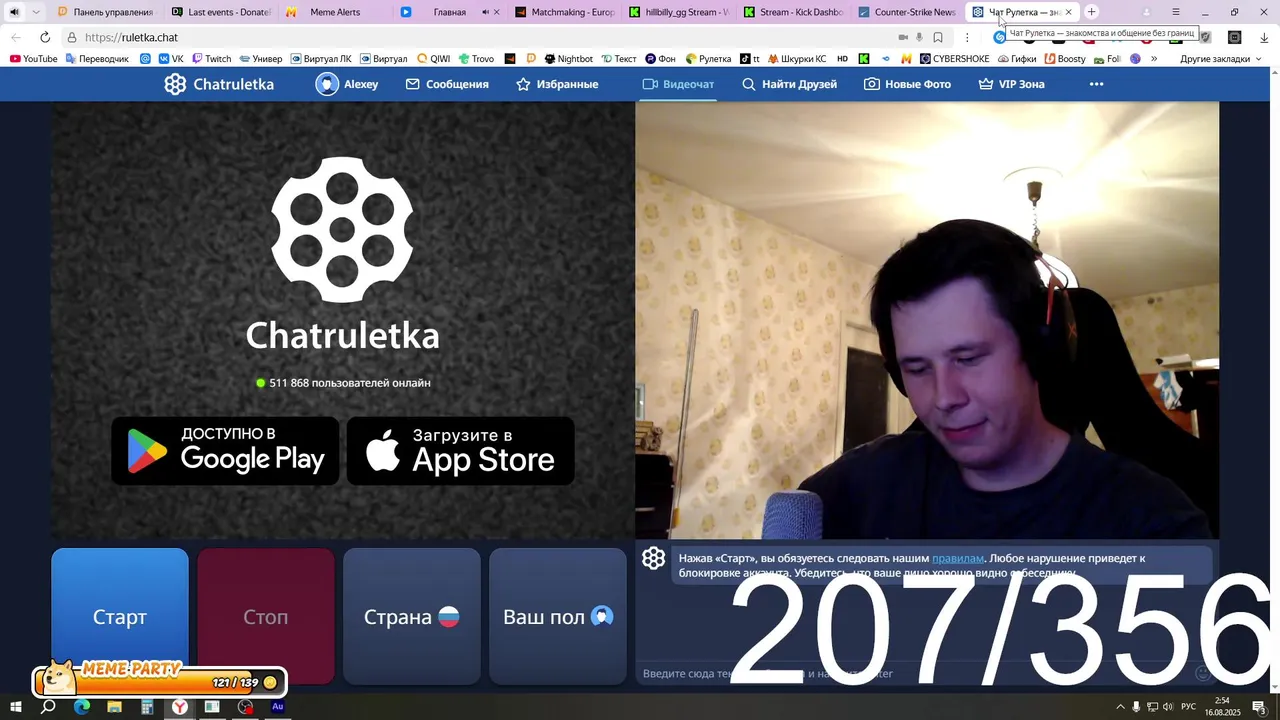The width and height of the screenshot is (1280, 720).
Task: Open Рулетка bookmark
Action: 708,59
